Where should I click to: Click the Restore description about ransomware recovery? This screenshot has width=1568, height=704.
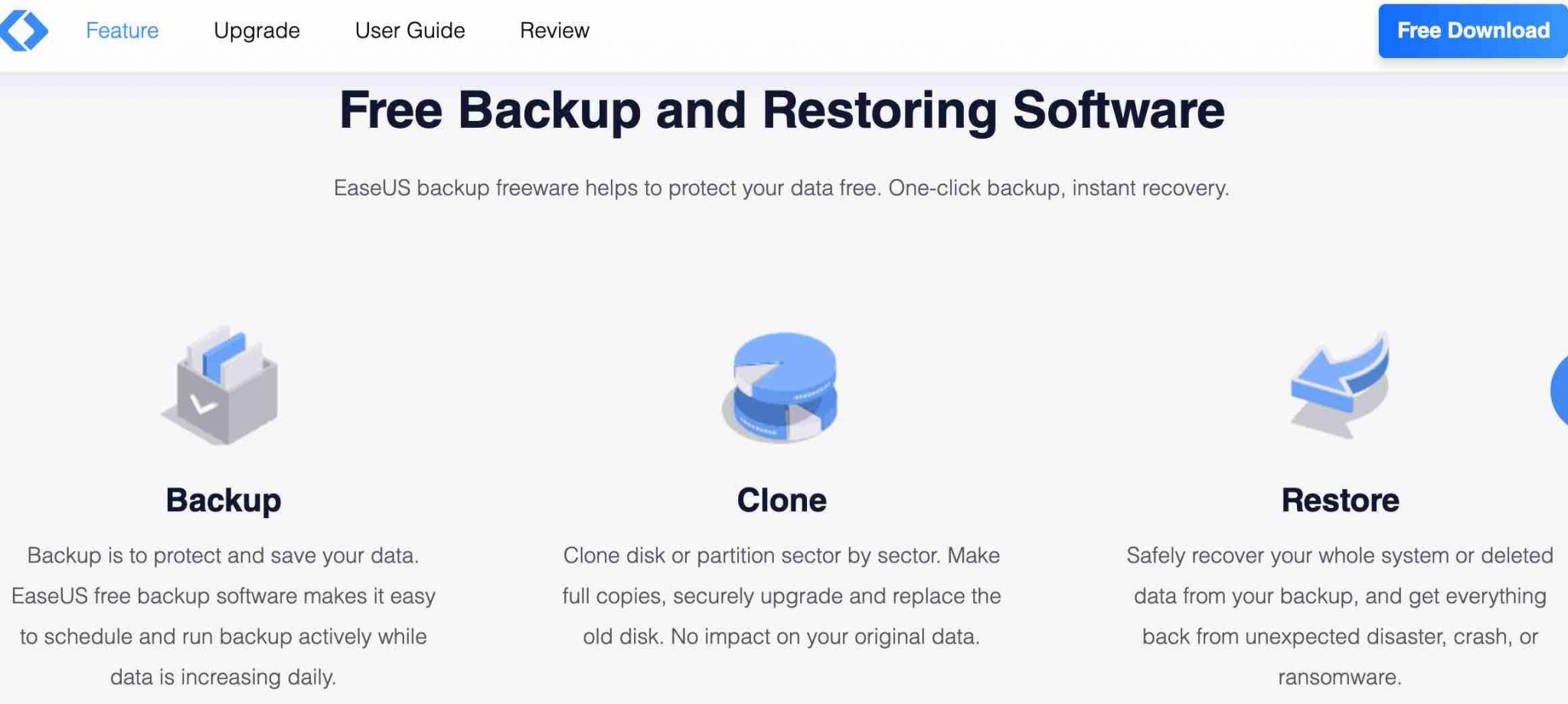pyautogui.click(x=1340, y=616)
